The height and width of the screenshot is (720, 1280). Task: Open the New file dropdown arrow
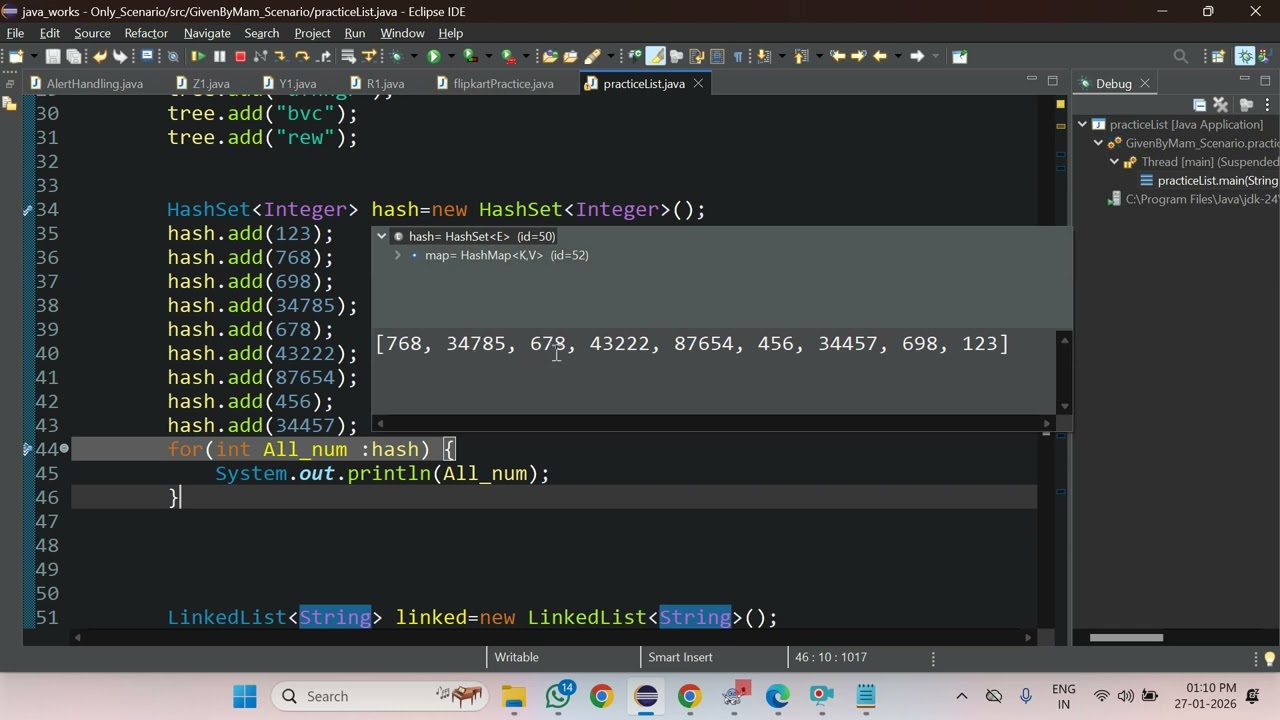(34, 56)
